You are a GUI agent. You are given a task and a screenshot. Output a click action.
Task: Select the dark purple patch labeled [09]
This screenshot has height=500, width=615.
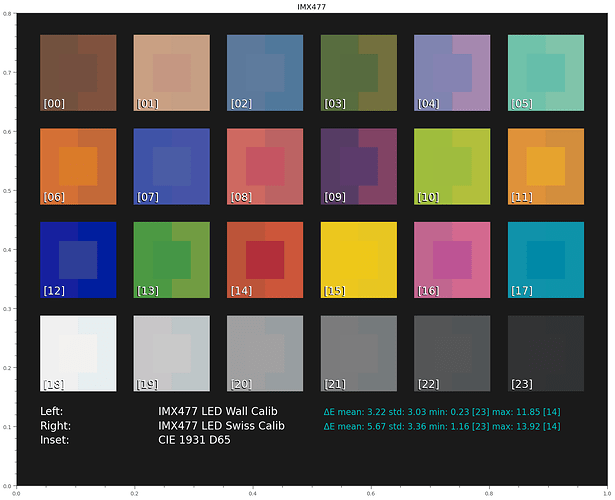point(359,166)
